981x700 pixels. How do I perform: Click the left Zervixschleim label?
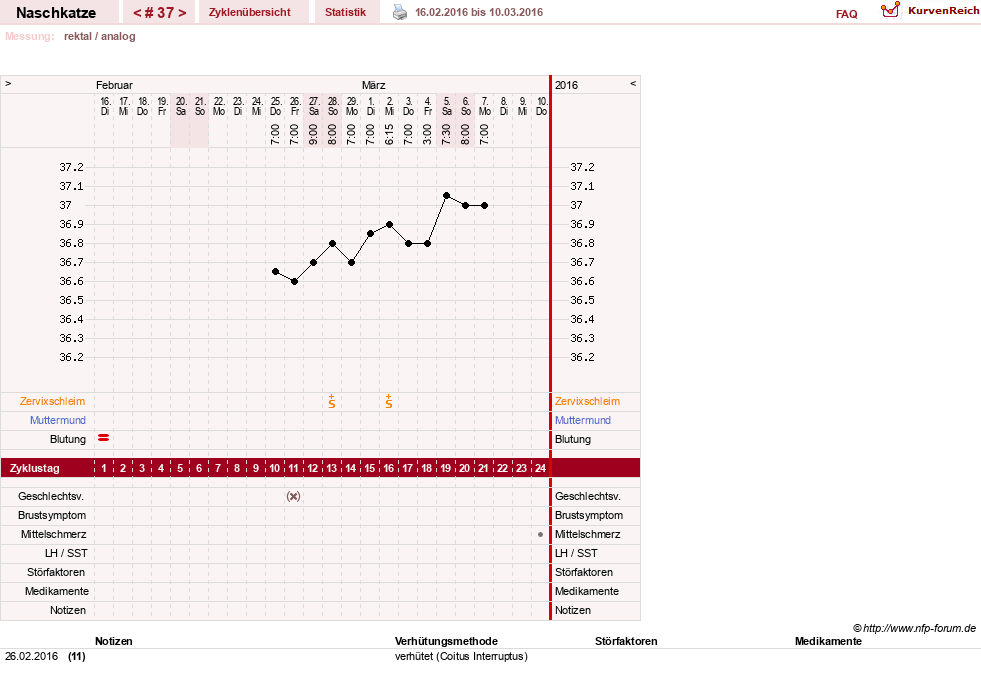(53, 401)
